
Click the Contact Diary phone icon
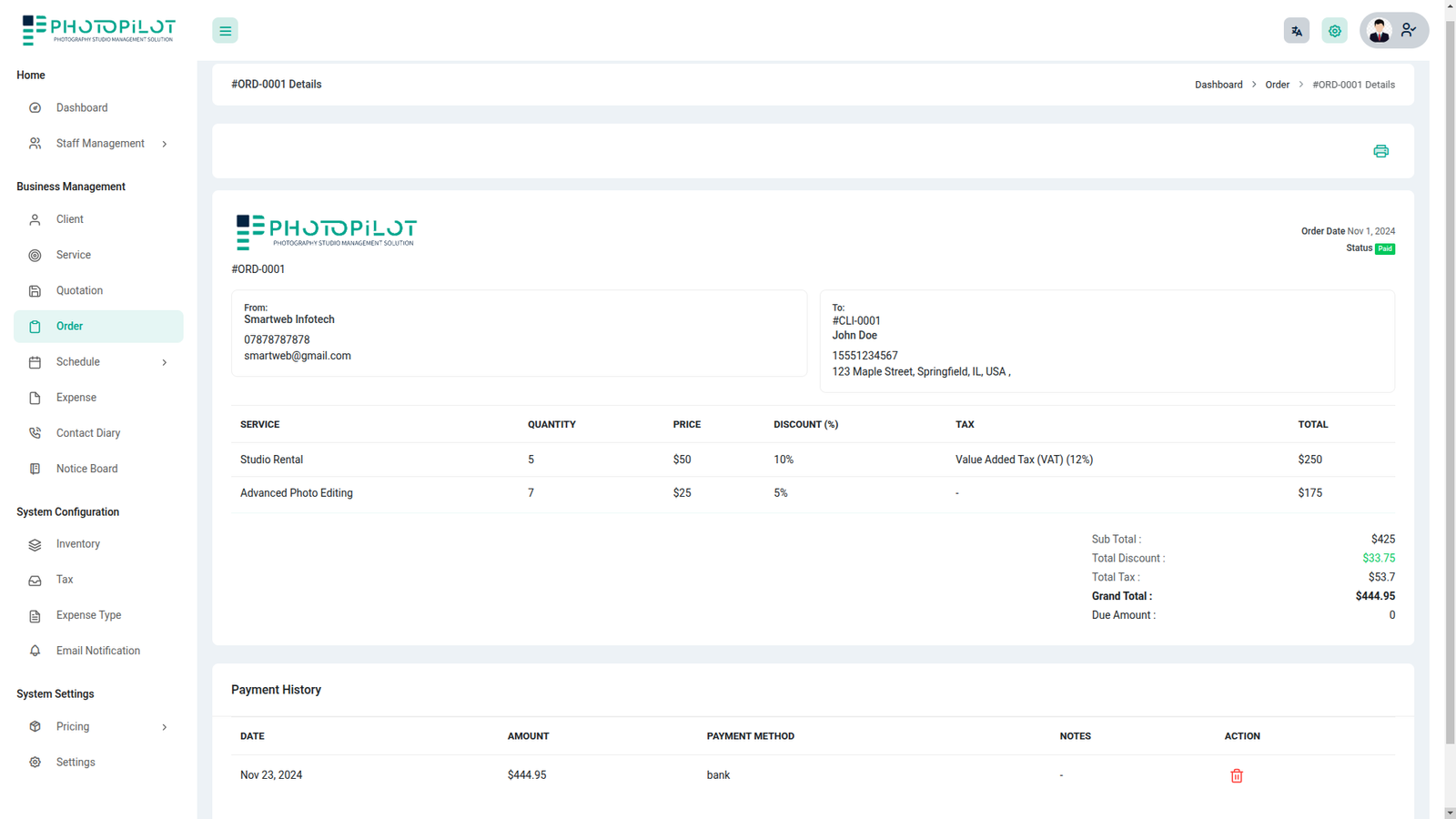click(35, 433)
